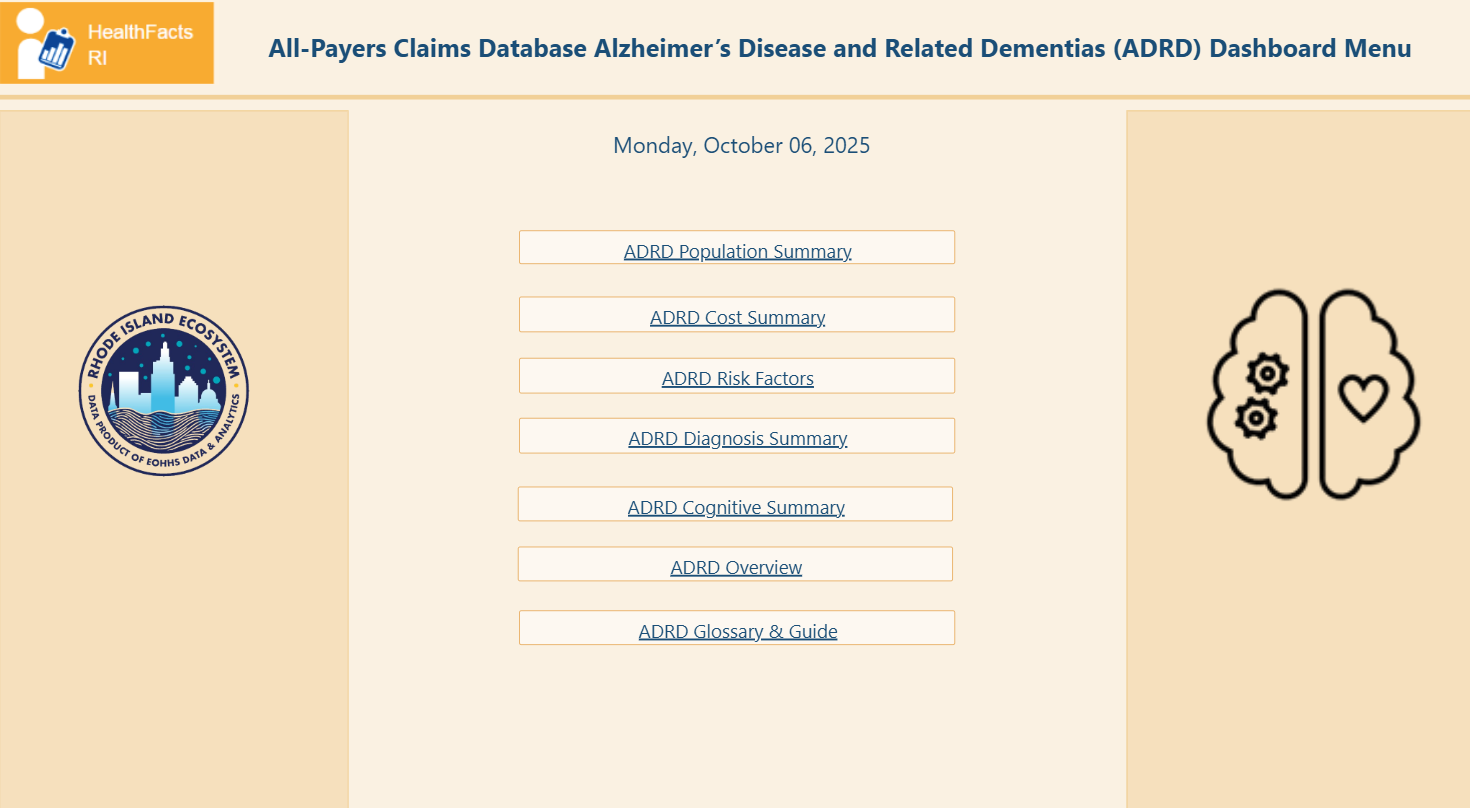This screenshot has width=1470, height=808.
Task: Select the ADRD Dashboard Menu title heading
Action: tap(839, 49)
